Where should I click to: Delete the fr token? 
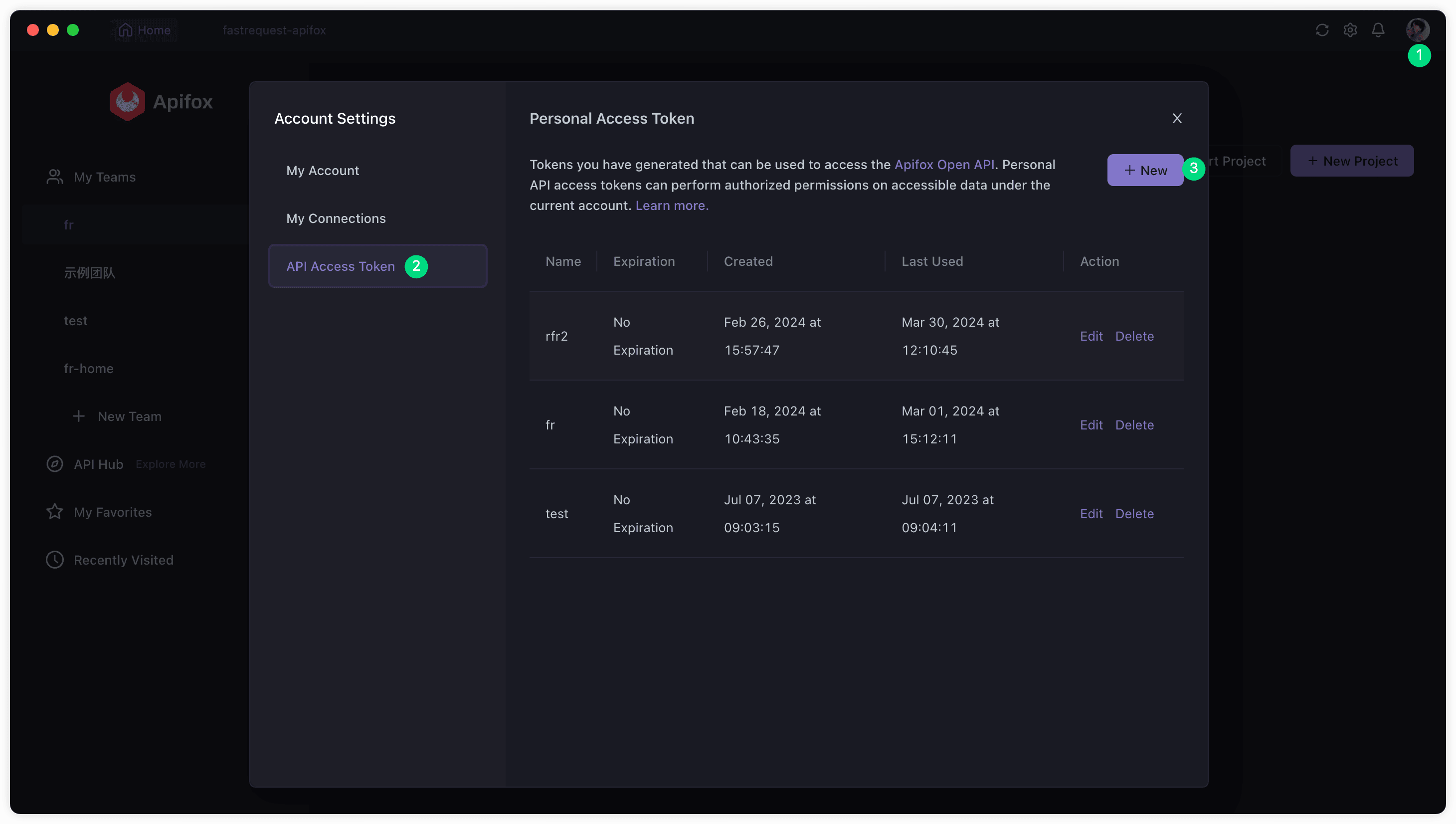1134,425
